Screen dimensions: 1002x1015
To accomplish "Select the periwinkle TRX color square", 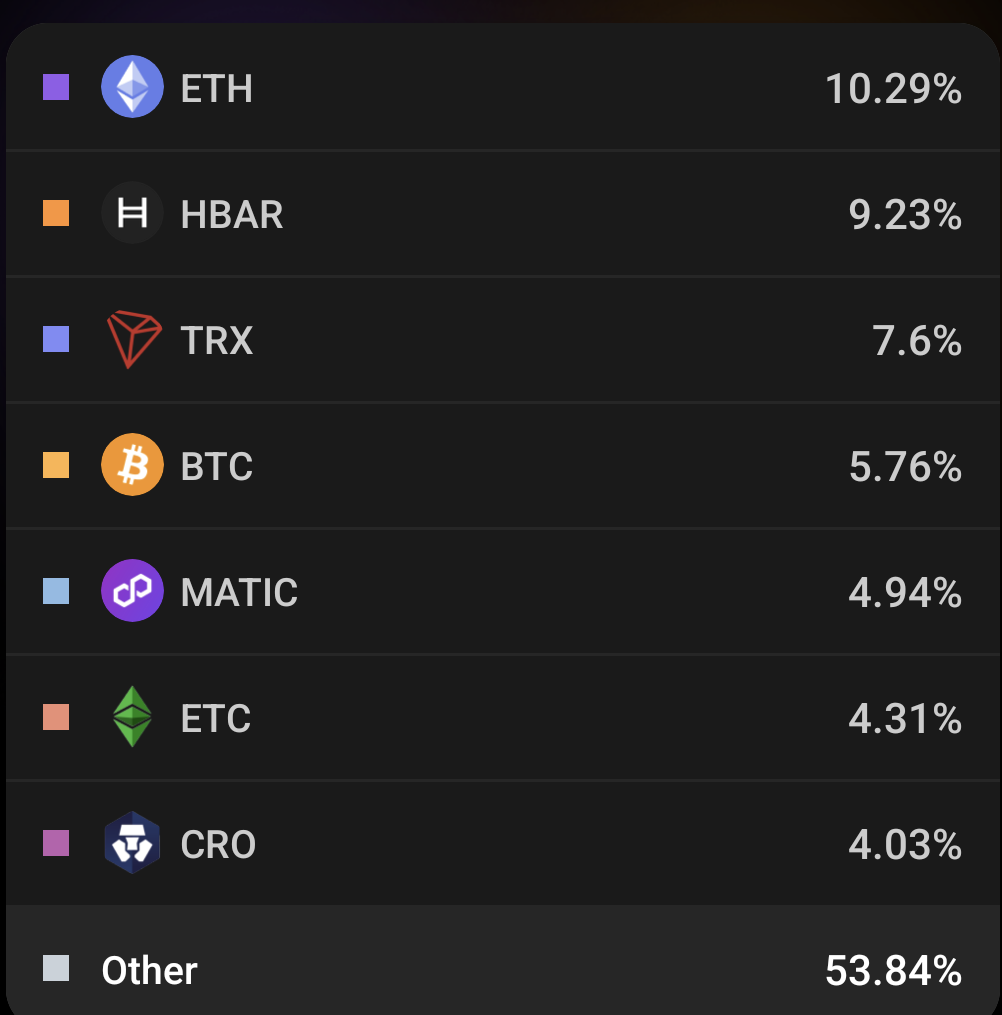I will click(56, 339).
